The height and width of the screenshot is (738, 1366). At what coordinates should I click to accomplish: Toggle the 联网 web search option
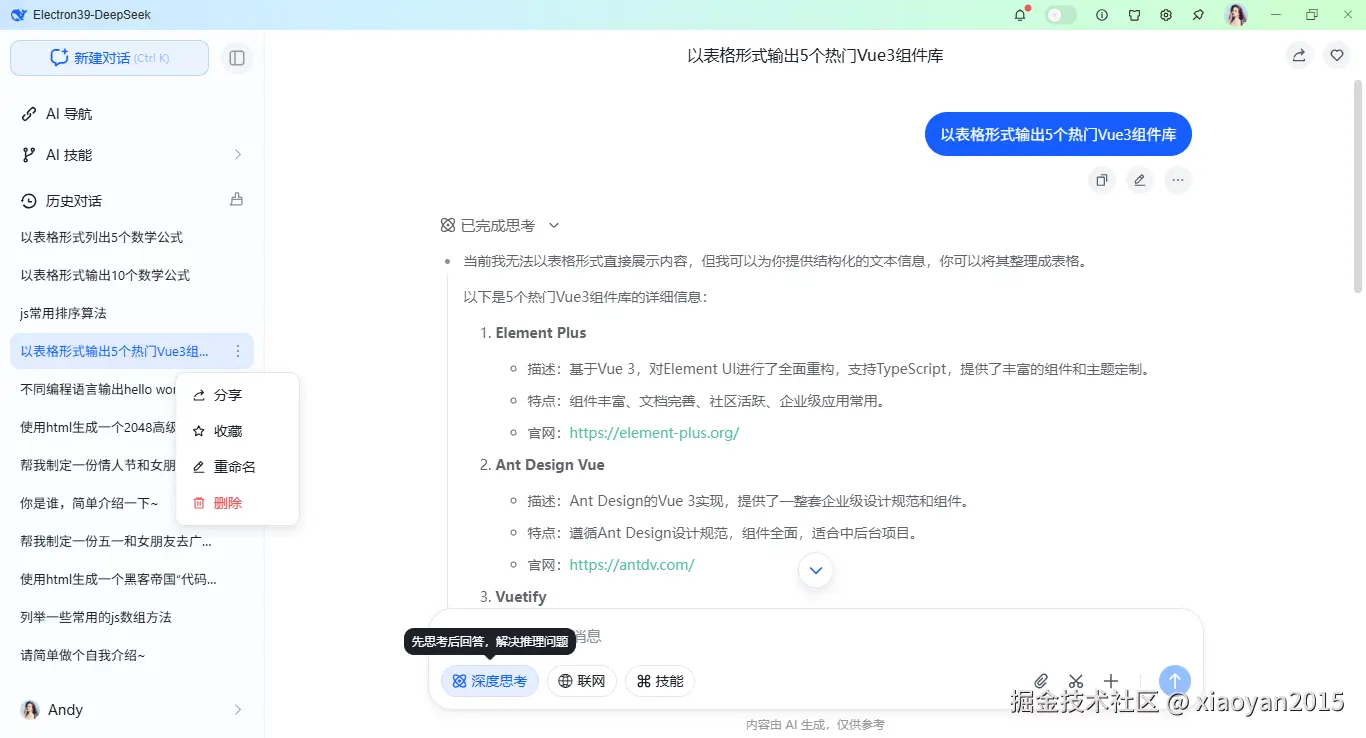581,681
